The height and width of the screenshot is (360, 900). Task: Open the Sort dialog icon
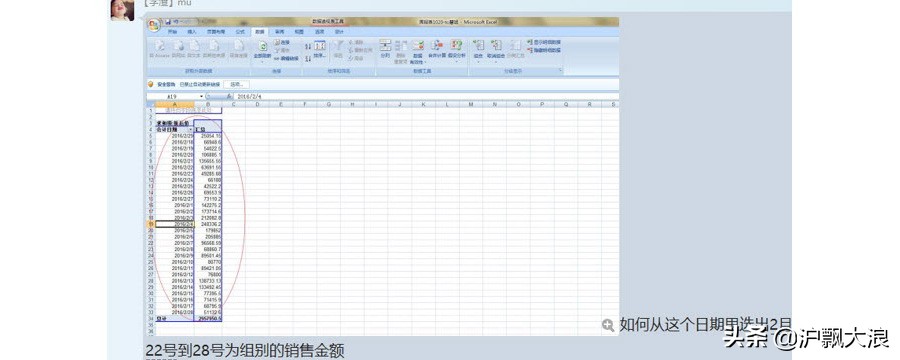click(320, 46)
